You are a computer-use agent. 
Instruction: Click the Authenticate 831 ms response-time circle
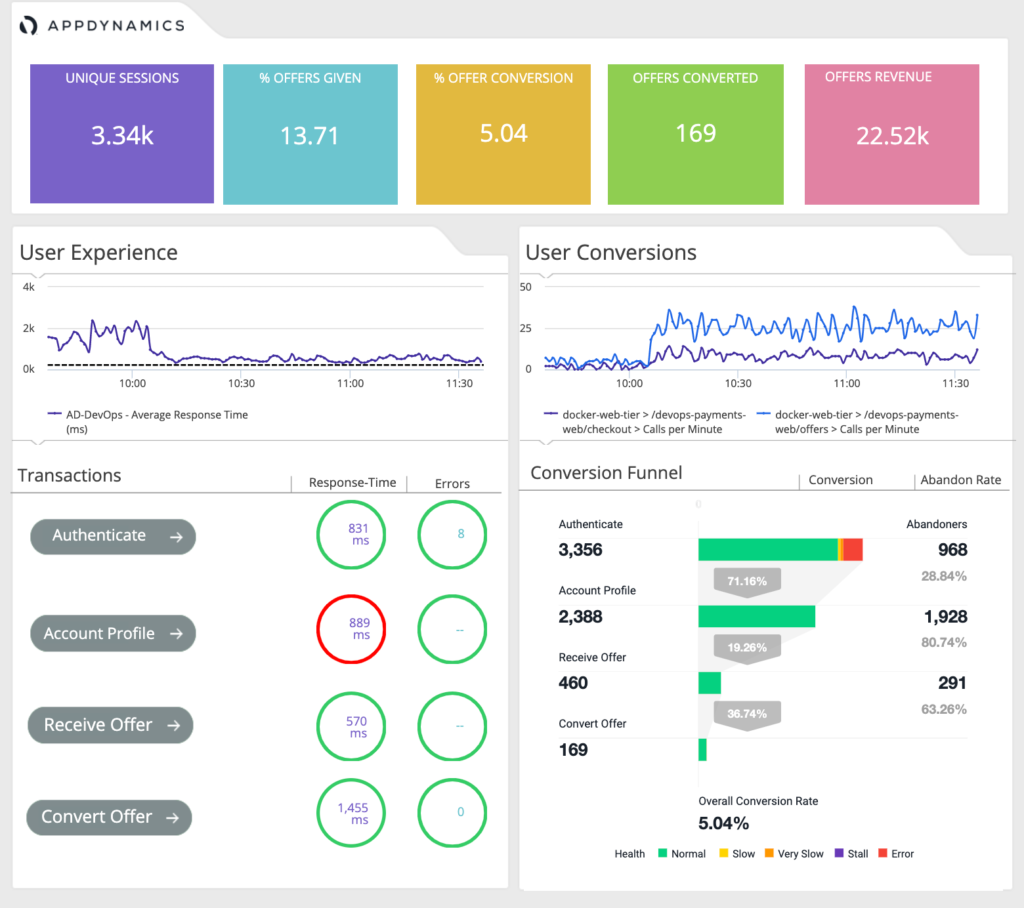pos(360,534)
